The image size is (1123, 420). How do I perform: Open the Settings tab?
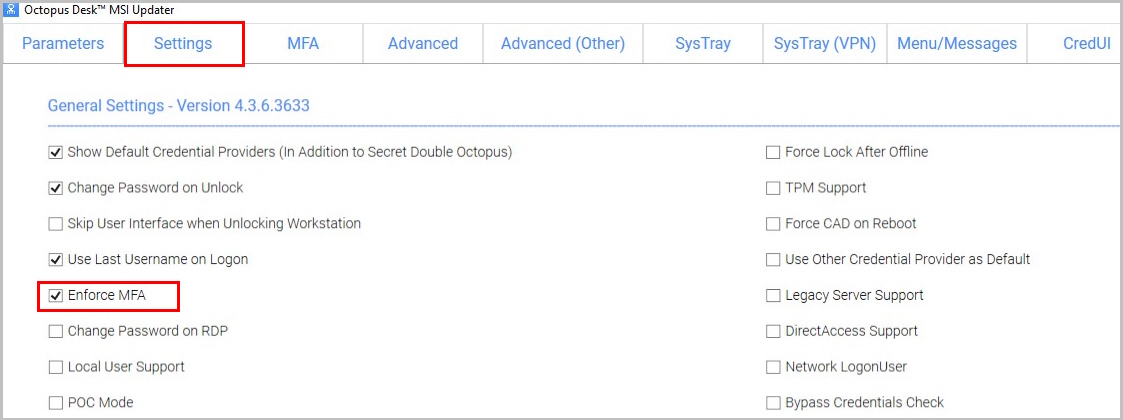click(x=183, y=43)
